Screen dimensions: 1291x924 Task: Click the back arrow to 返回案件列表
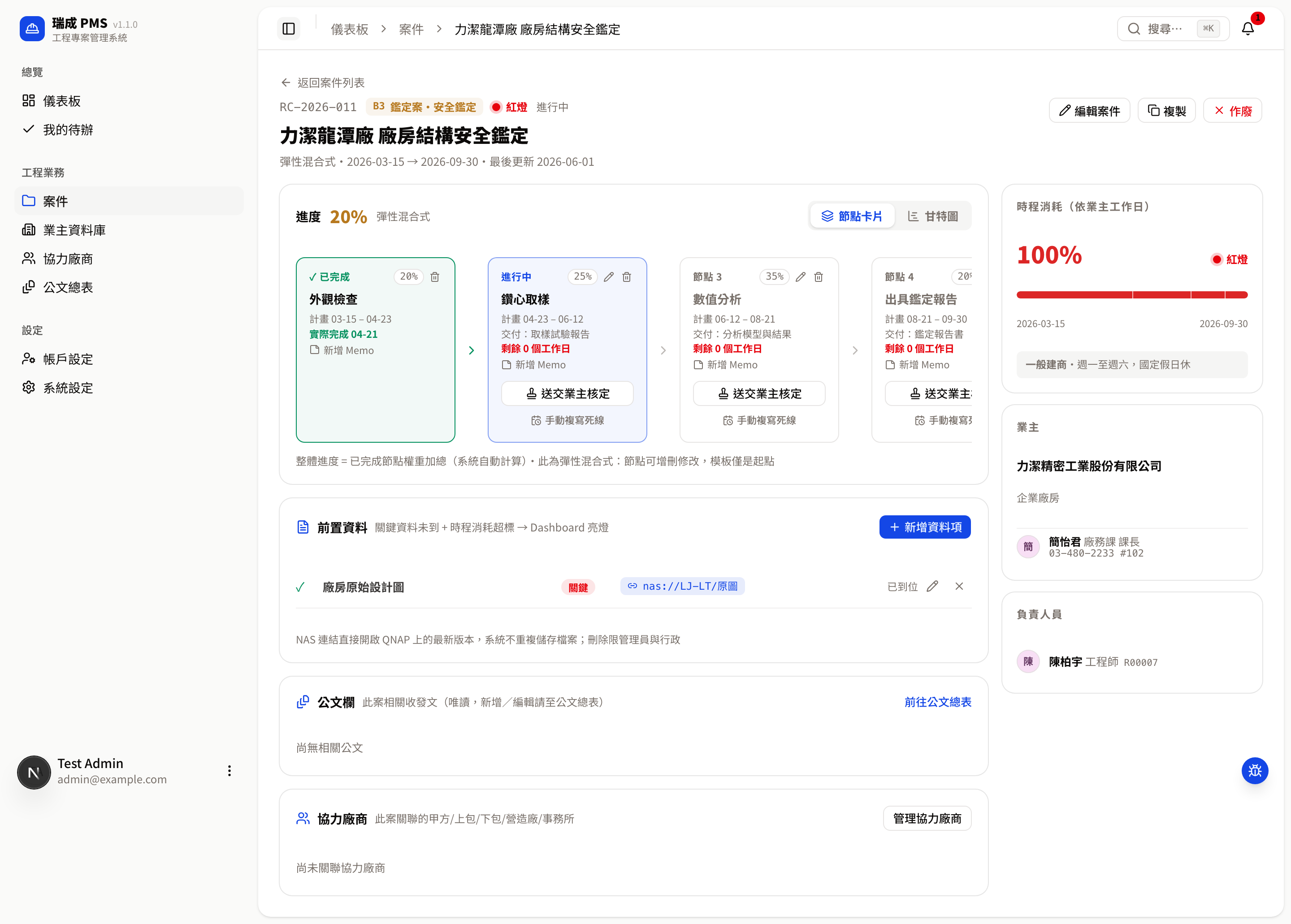286,82
